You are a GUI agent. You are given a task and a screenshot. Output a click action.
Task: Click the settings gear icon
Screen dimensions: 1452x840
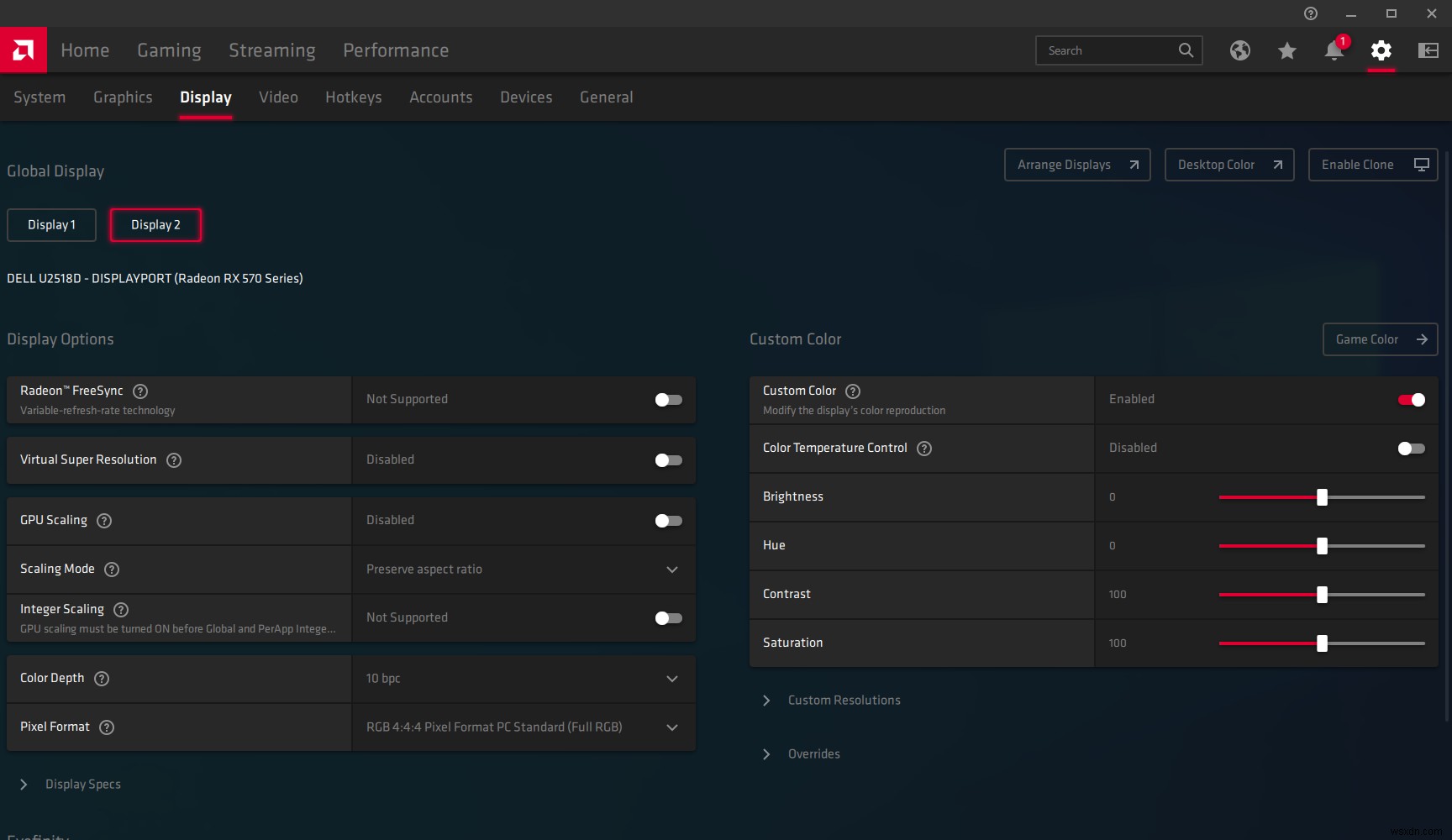1381,50
